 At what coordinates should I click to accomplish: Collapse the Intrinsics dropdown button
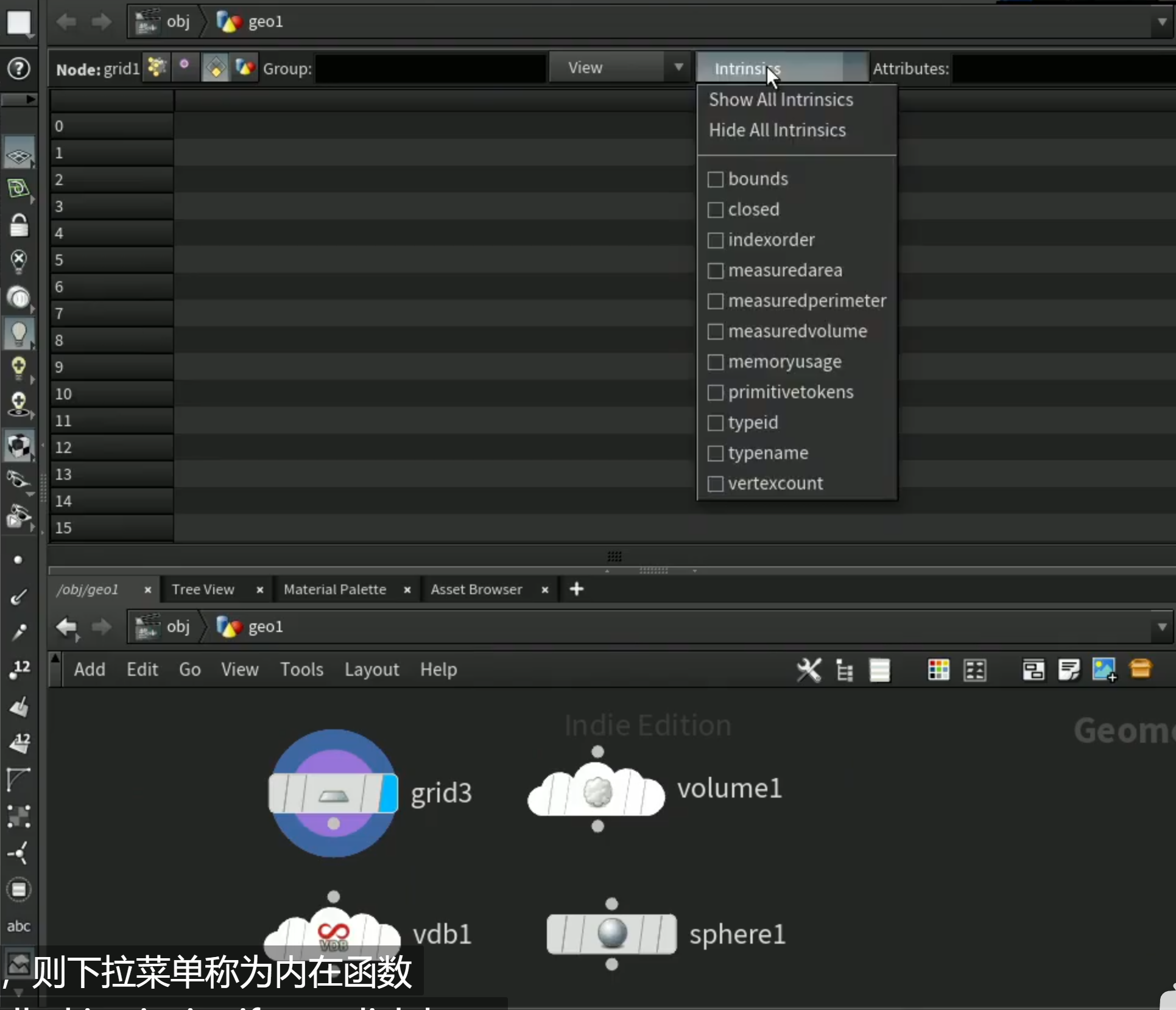pos(782,68)
